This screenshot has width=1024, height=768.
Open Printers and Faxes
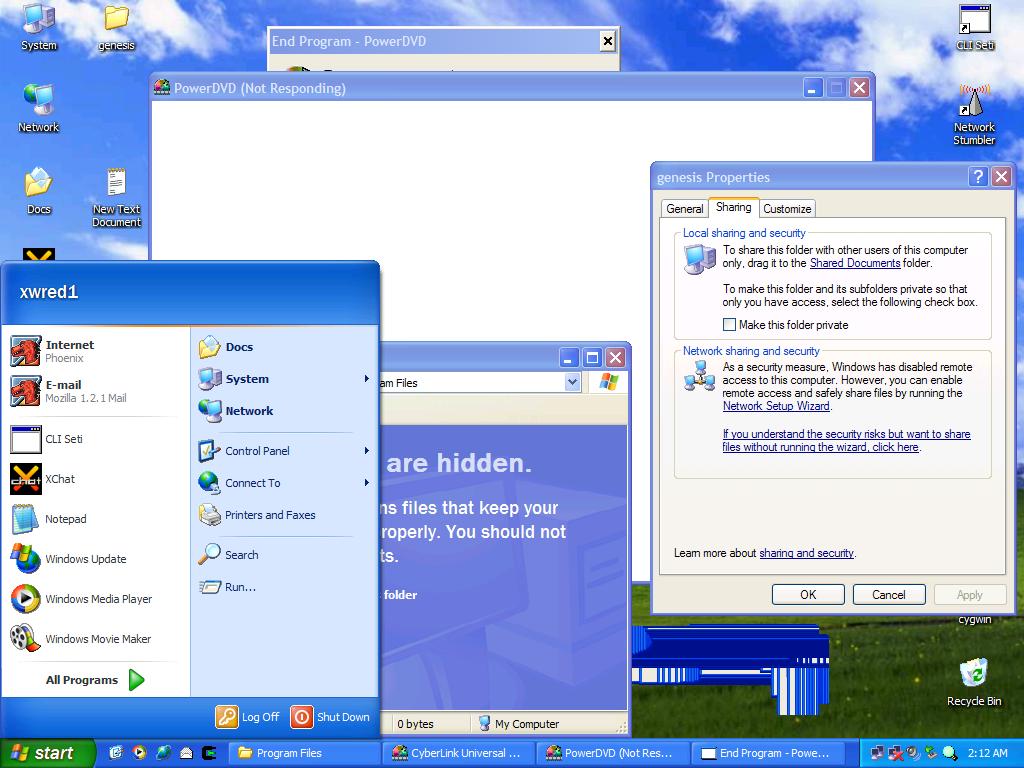[x=284, y=515]
